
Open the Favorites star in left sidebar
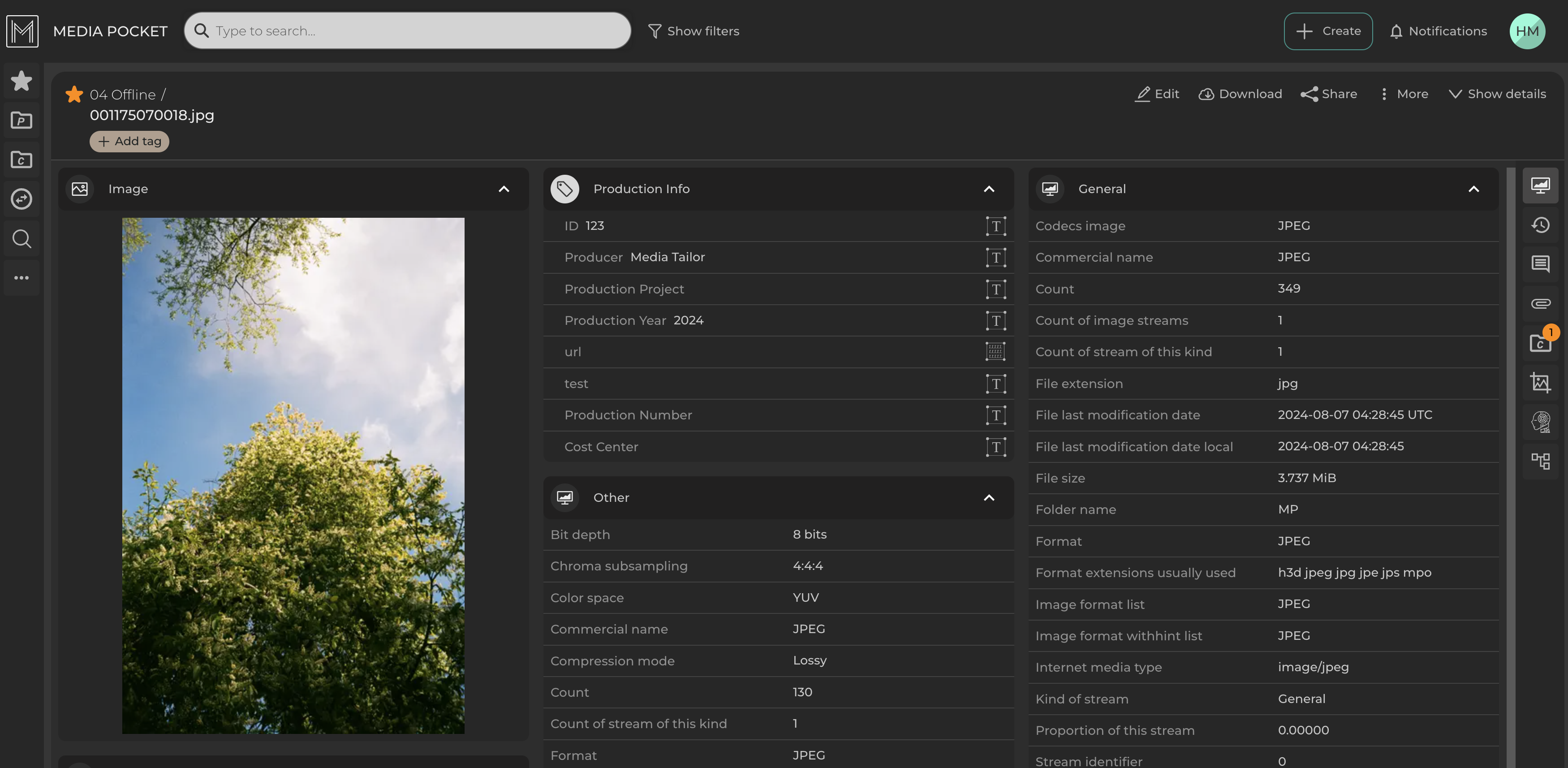click(22, 80)
